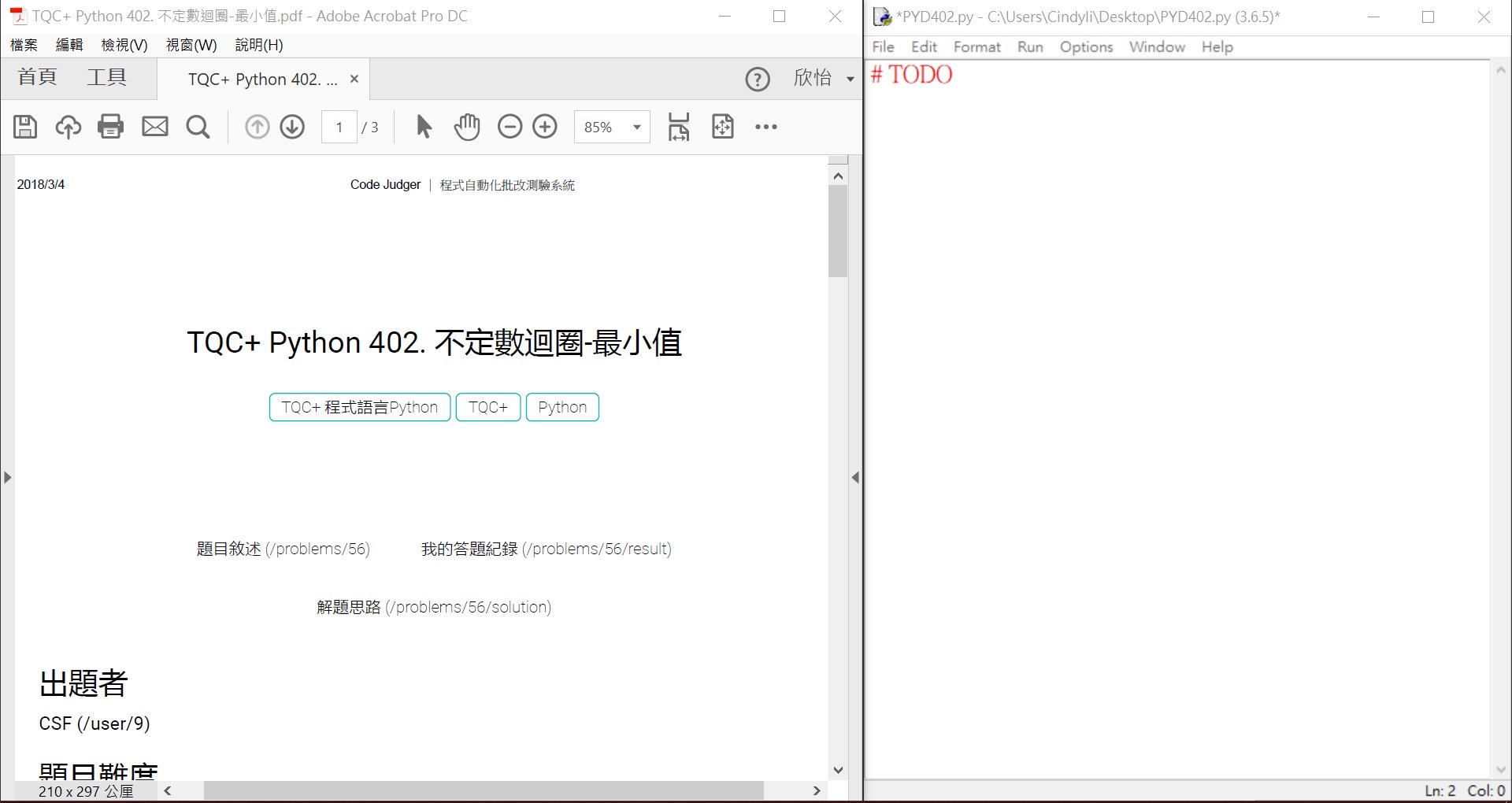Select the TQC+ Python 402 document tab
The width and height of the screenshot is (1512, 803).
click(x=262, y=79)
